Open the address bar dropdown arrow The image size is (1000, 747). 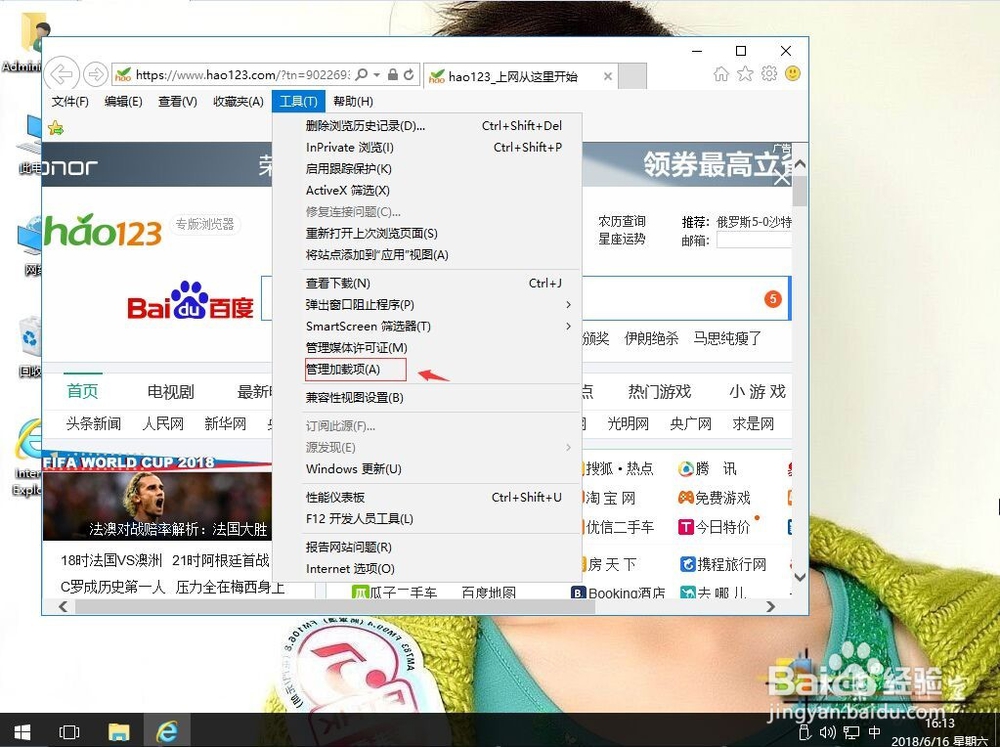pos(377,75)
